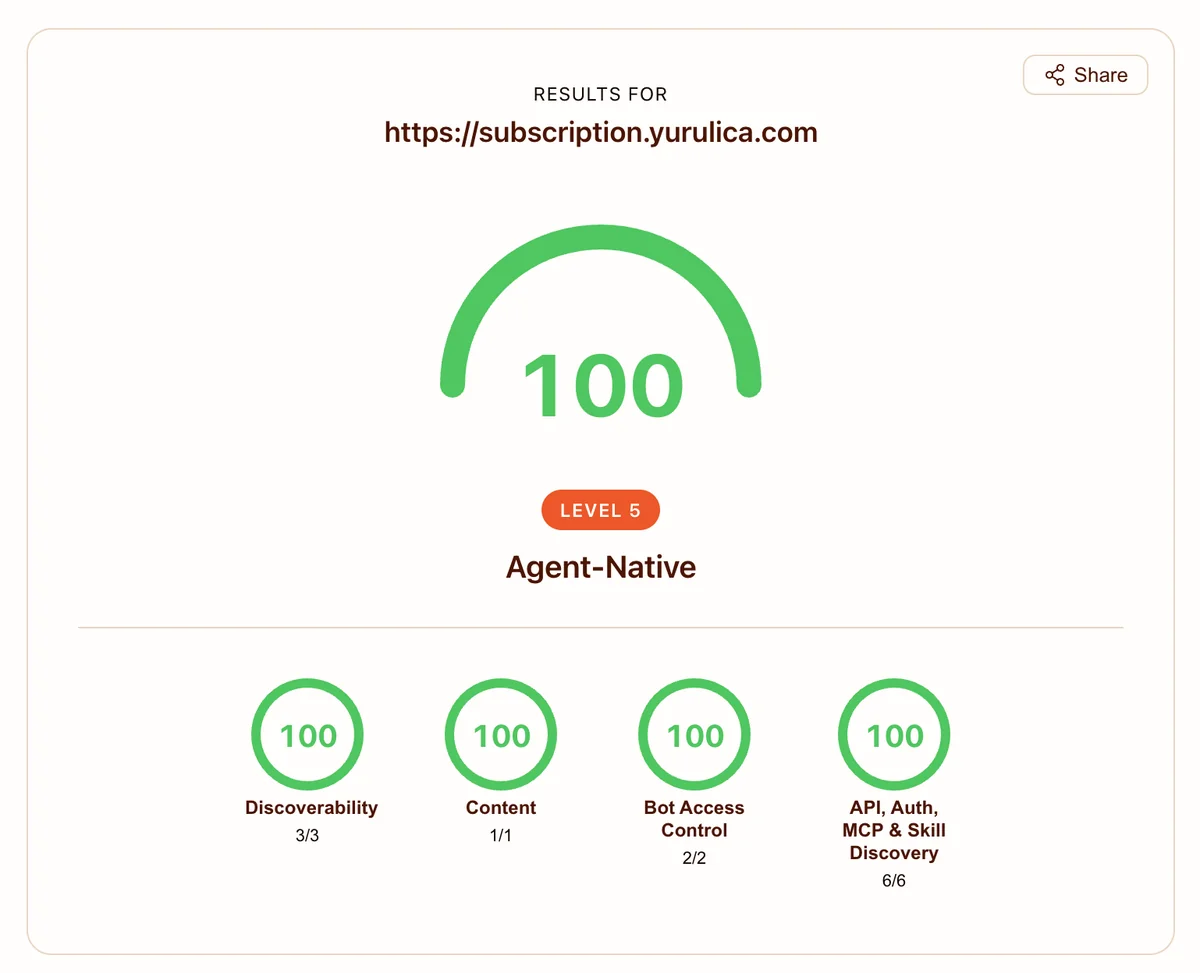The height and width of the screenshot is (973, 1200).
Task: Click the Bot Access Control label
Action: [694, 819]
